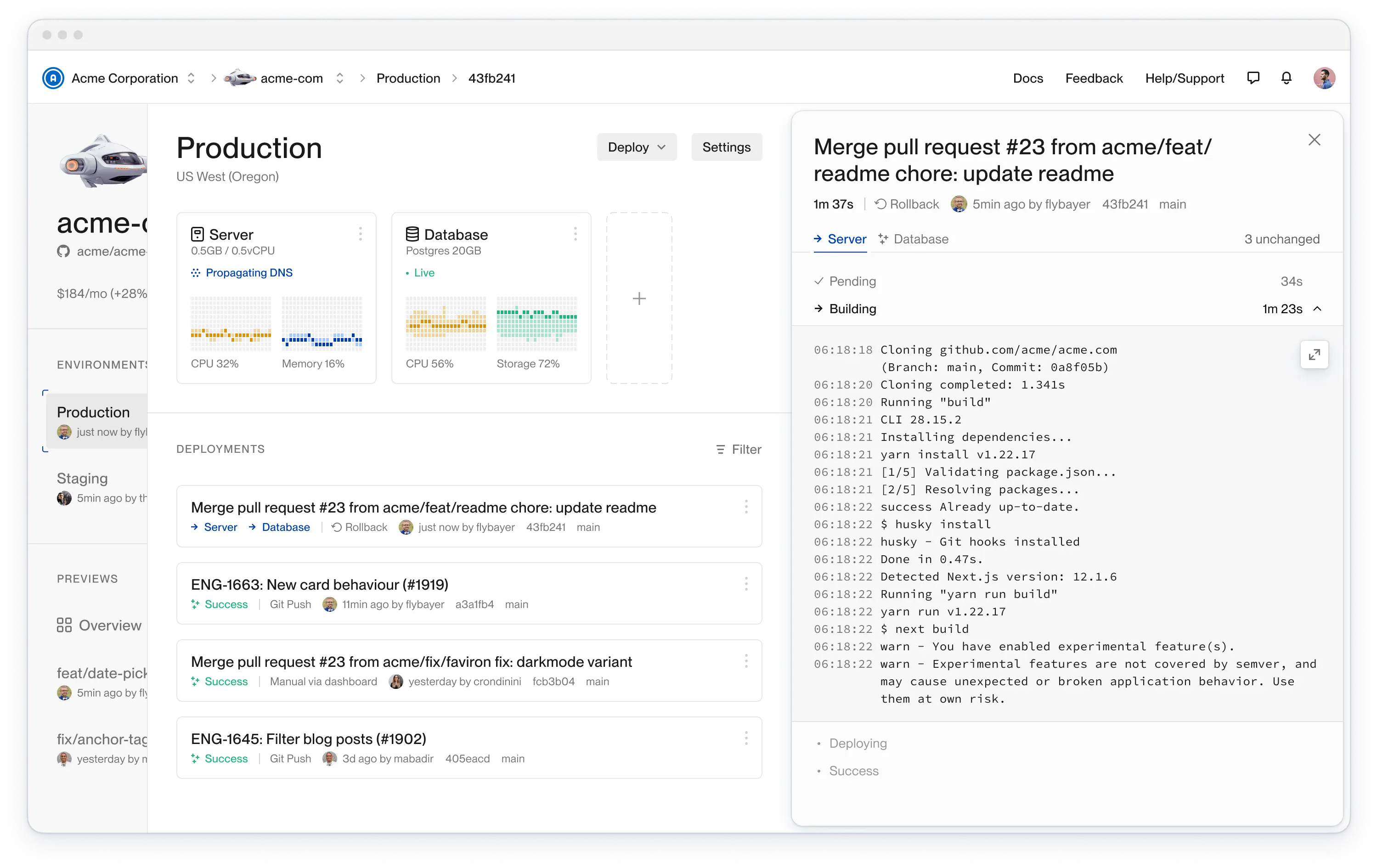The height and width of the screenshot is (868, 1377).
Task: Click the '3 unchanged' text
Action: (x=1281, y=239)
